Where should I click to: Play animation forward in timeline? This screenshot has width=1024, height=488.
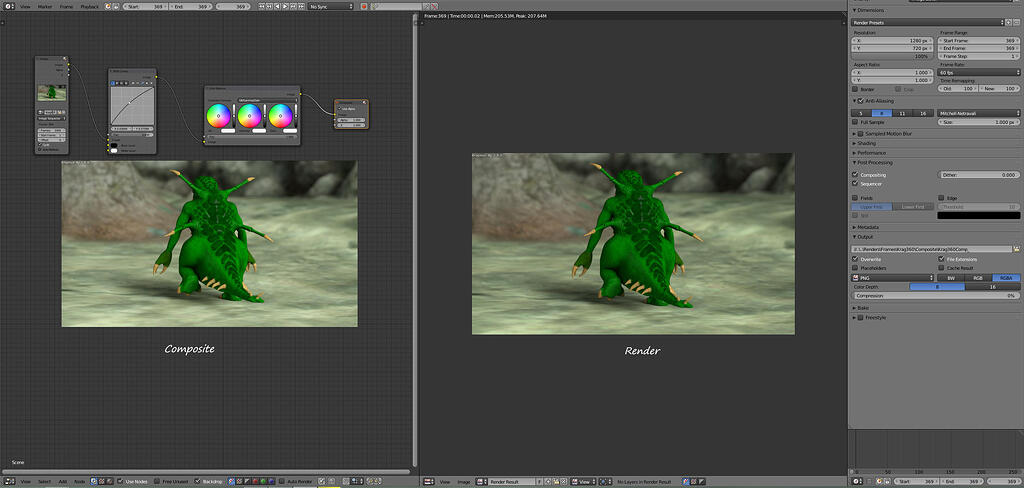pyautogui.click(x=285, y=6)
